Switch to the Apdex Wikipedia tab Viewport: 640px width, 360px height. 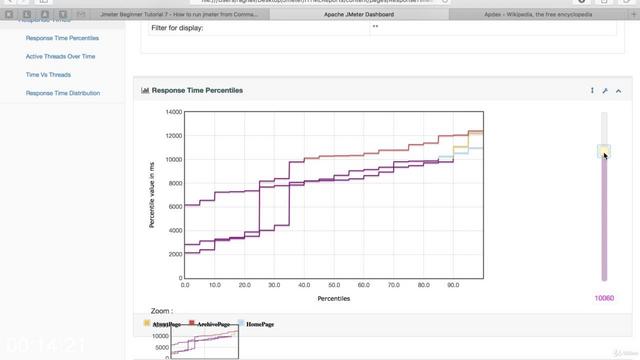(538, 14)
